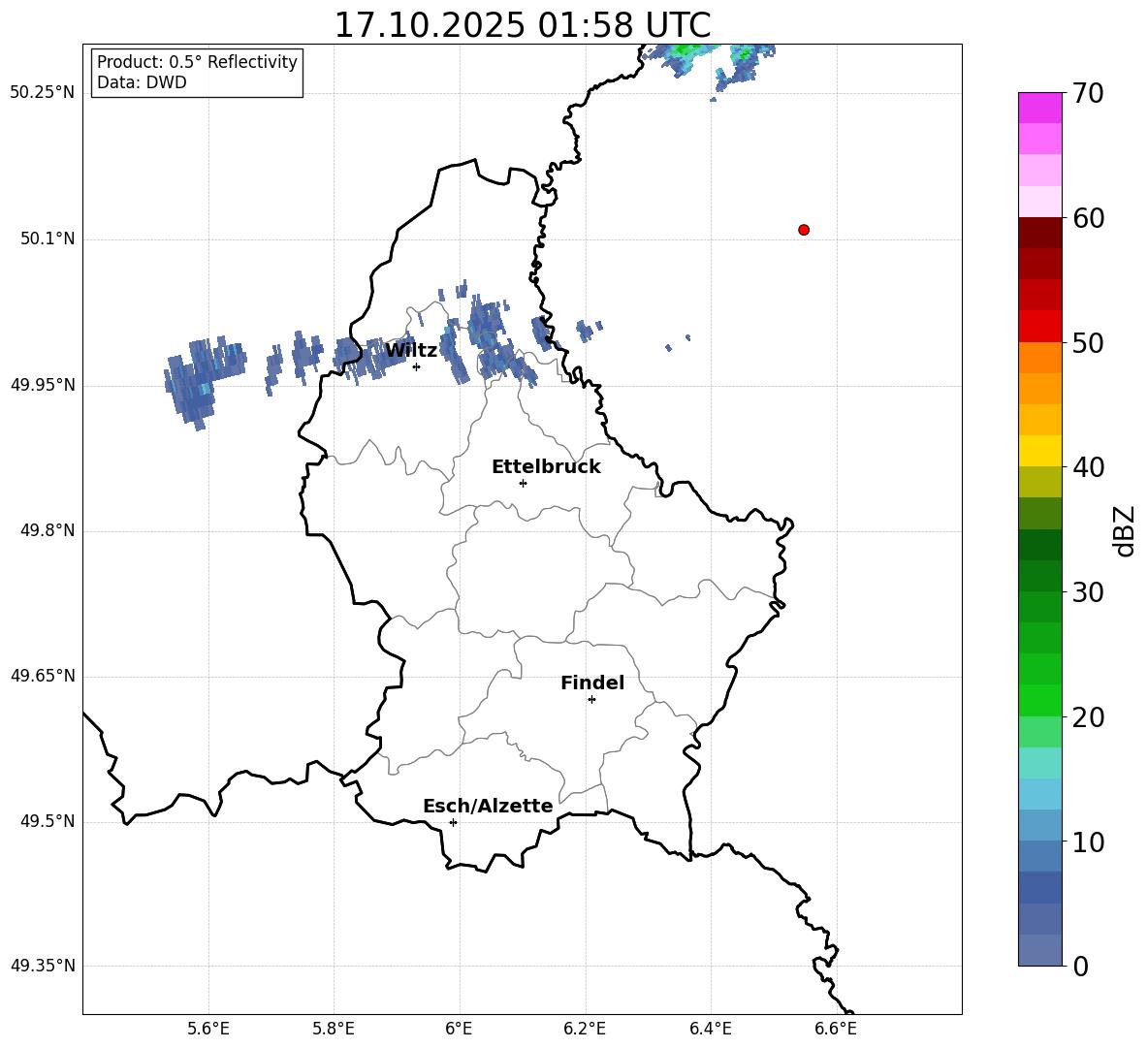Pick the magenta top colorbar segment
1148x1048 pixels.
point(1039,108)
